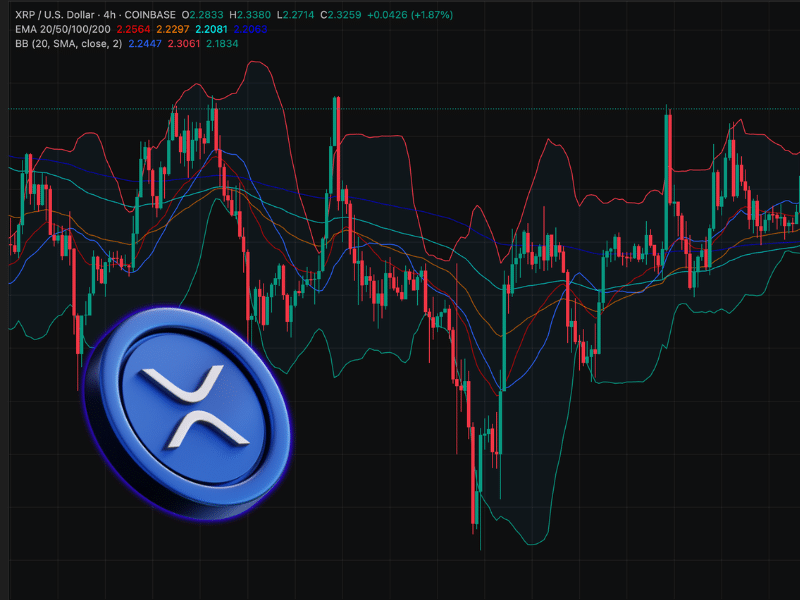Click the EMA 20 value 2.2564

(x=133, y=29)
